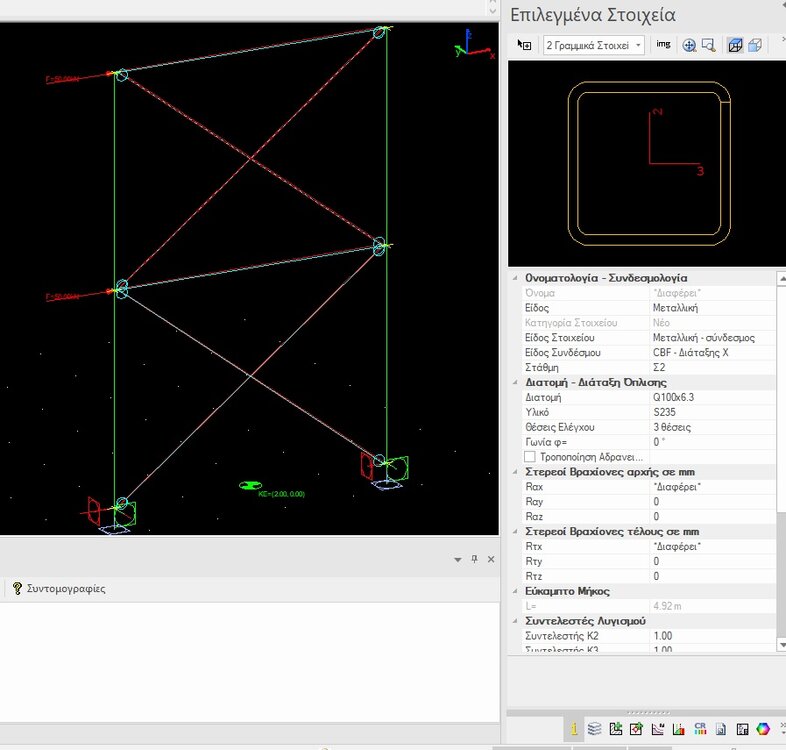Click the img button in properties toolbar
The image size is (786, 750).
coord(663,45)
